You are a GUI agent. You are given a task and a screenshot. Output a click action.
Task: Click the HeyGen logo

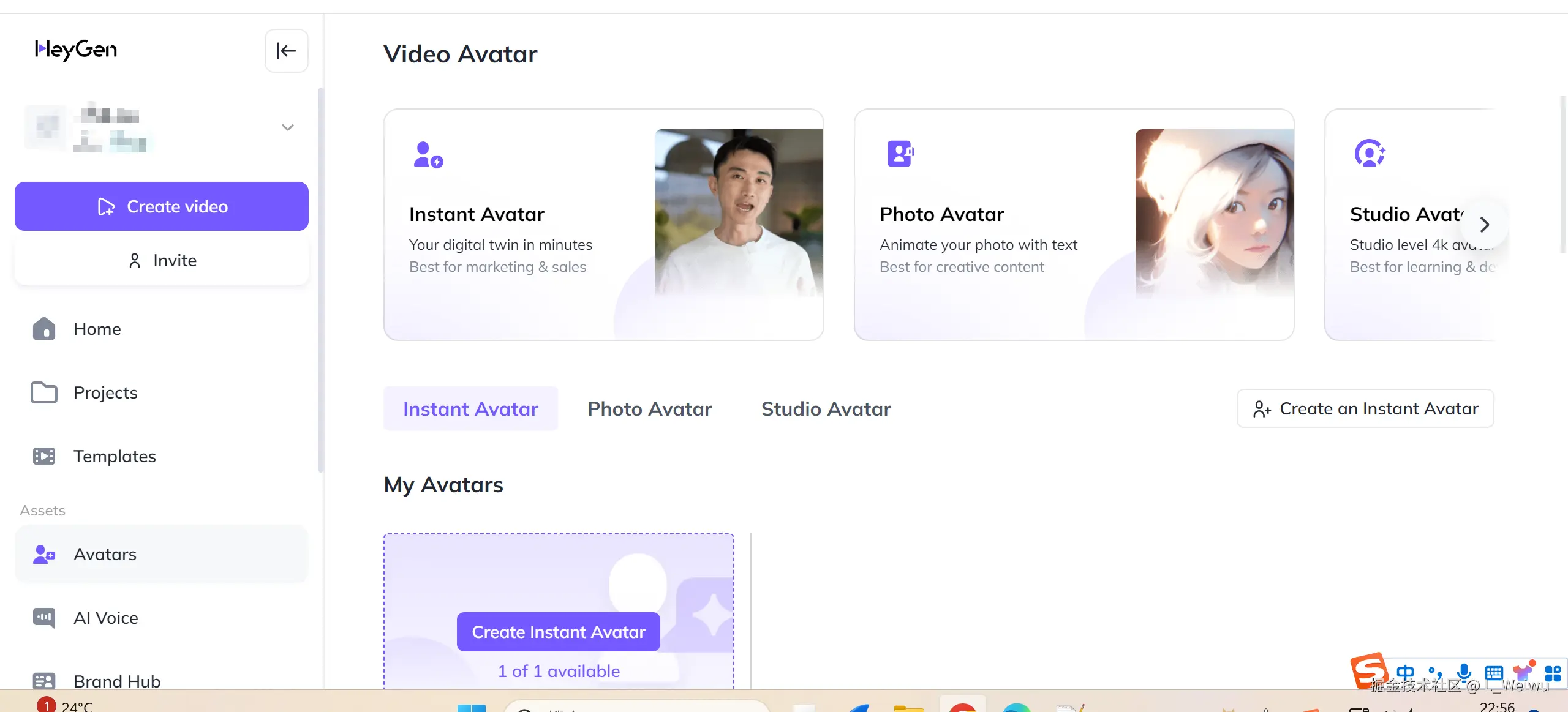coord(76,50)
